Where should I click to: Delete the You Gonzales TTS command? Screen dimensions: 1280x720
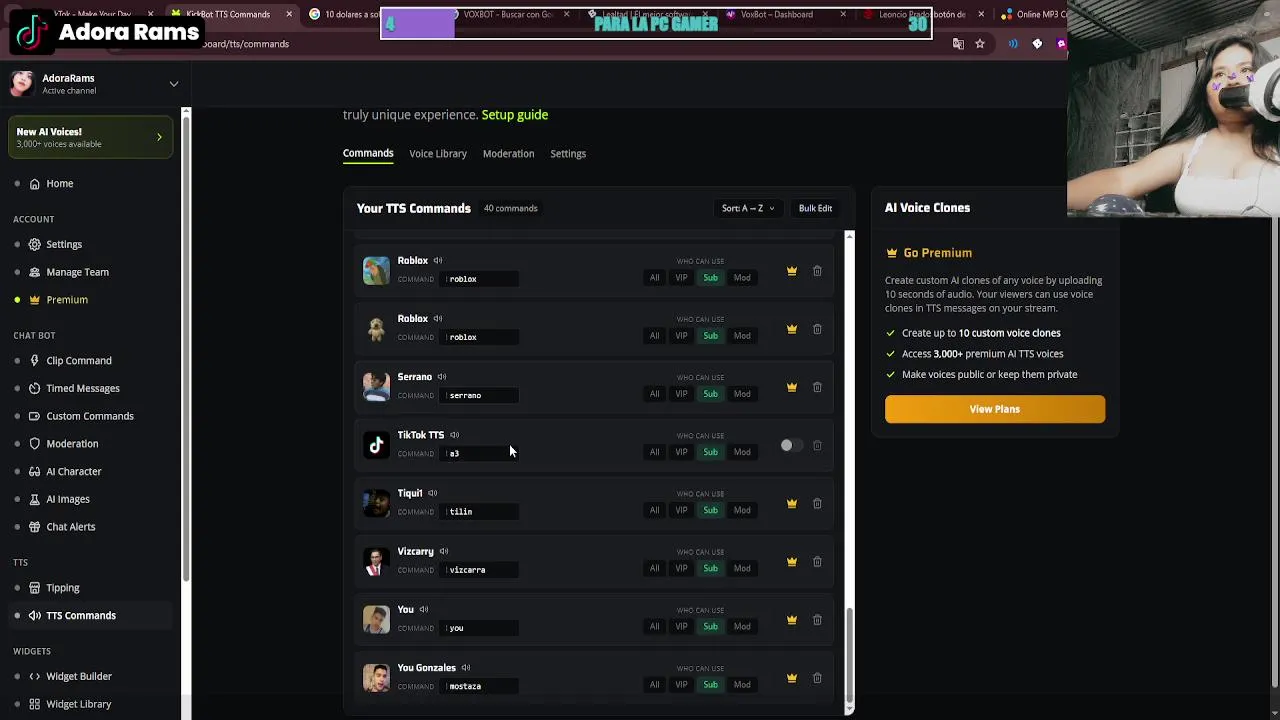coord(817,678)
